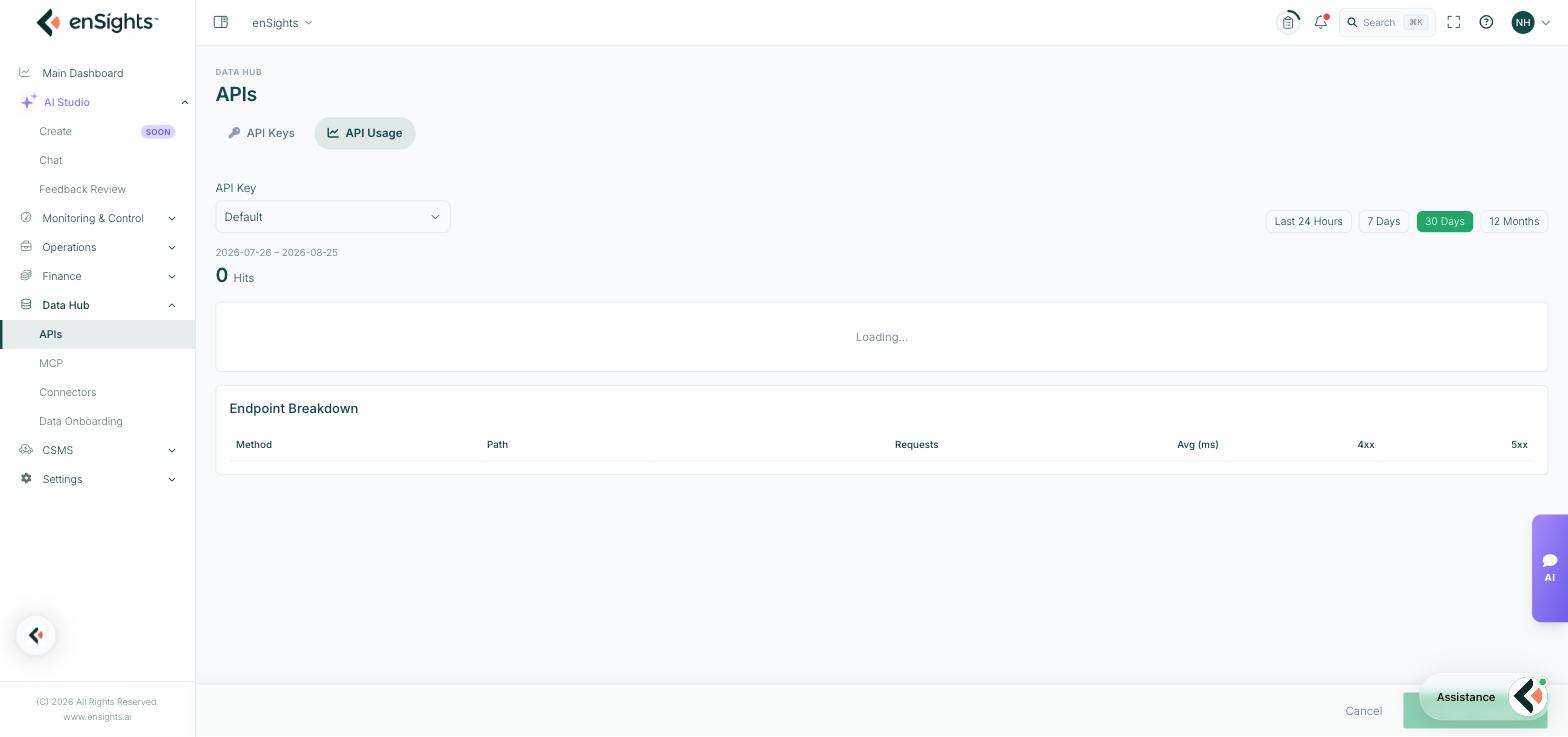Open the enSights workspace dropdown
This screenshot has height=737, width=1568.
click(x=282, y=22)
